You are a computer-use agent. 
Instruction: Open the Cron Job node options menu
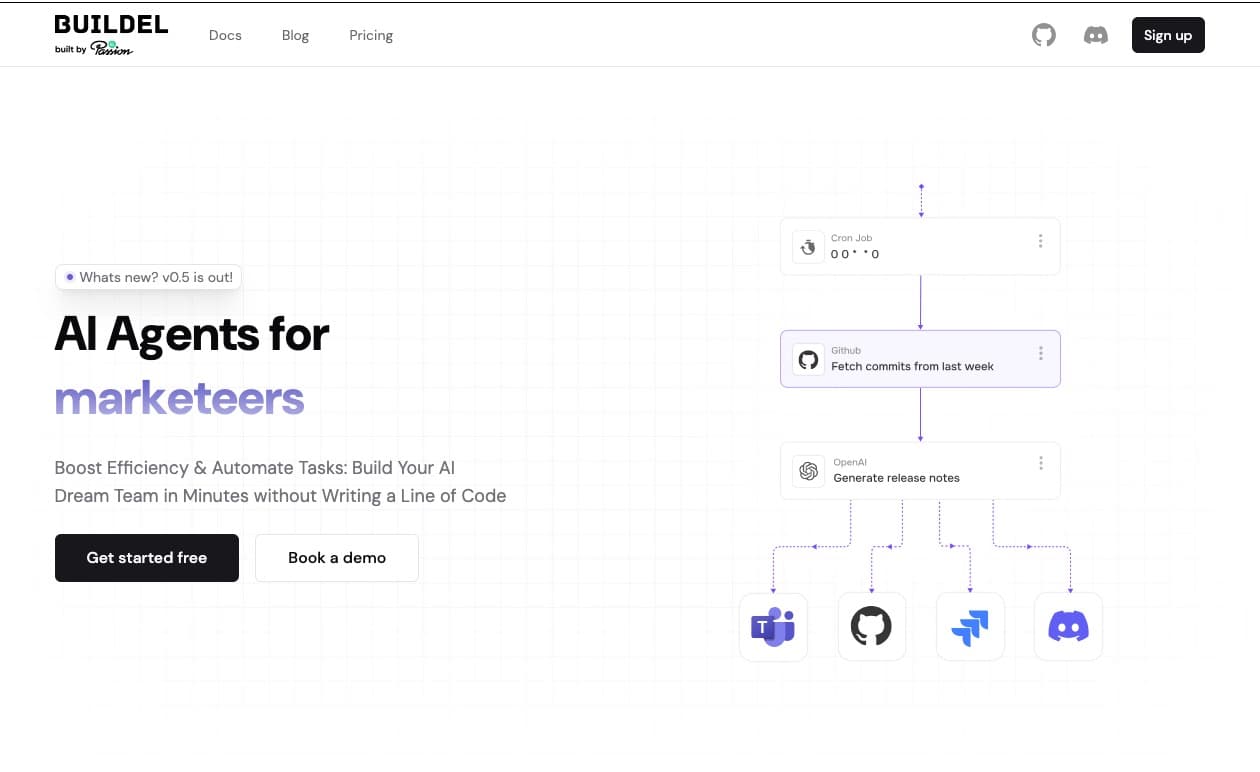click(1040, 241)
